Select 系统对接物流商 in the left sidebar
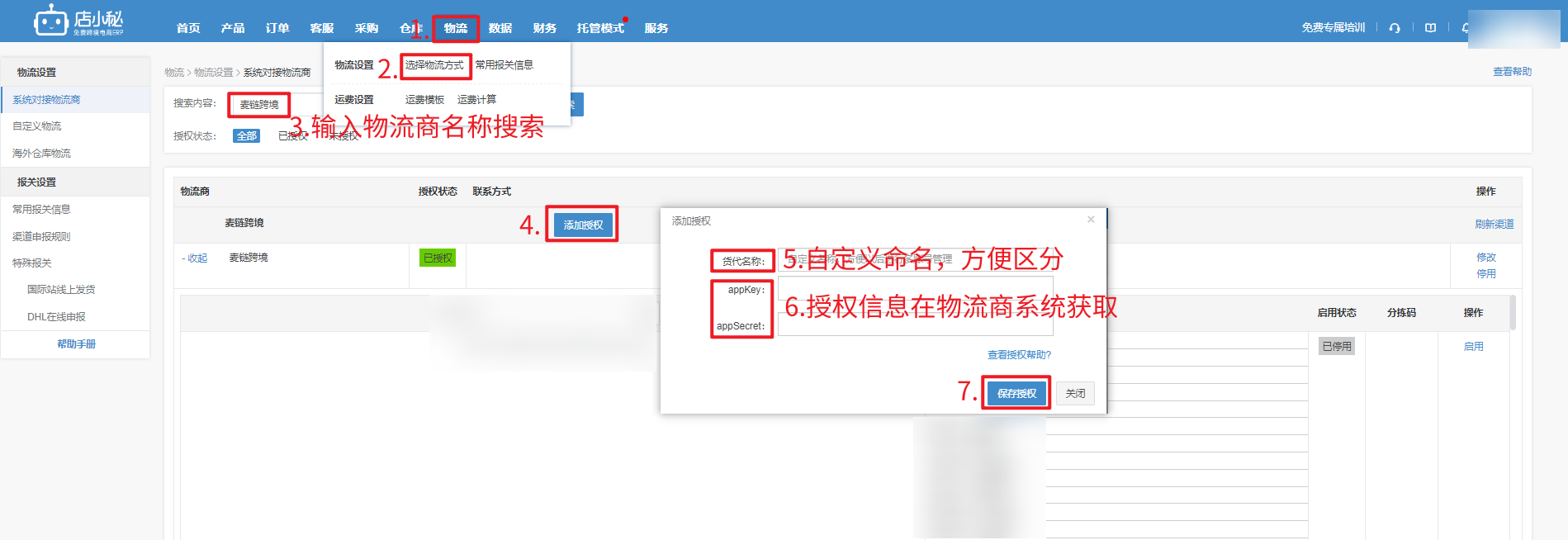Image resolution: width=1568 pixels, height=540 pixels. pyautogui.click(x=75, y=100)
